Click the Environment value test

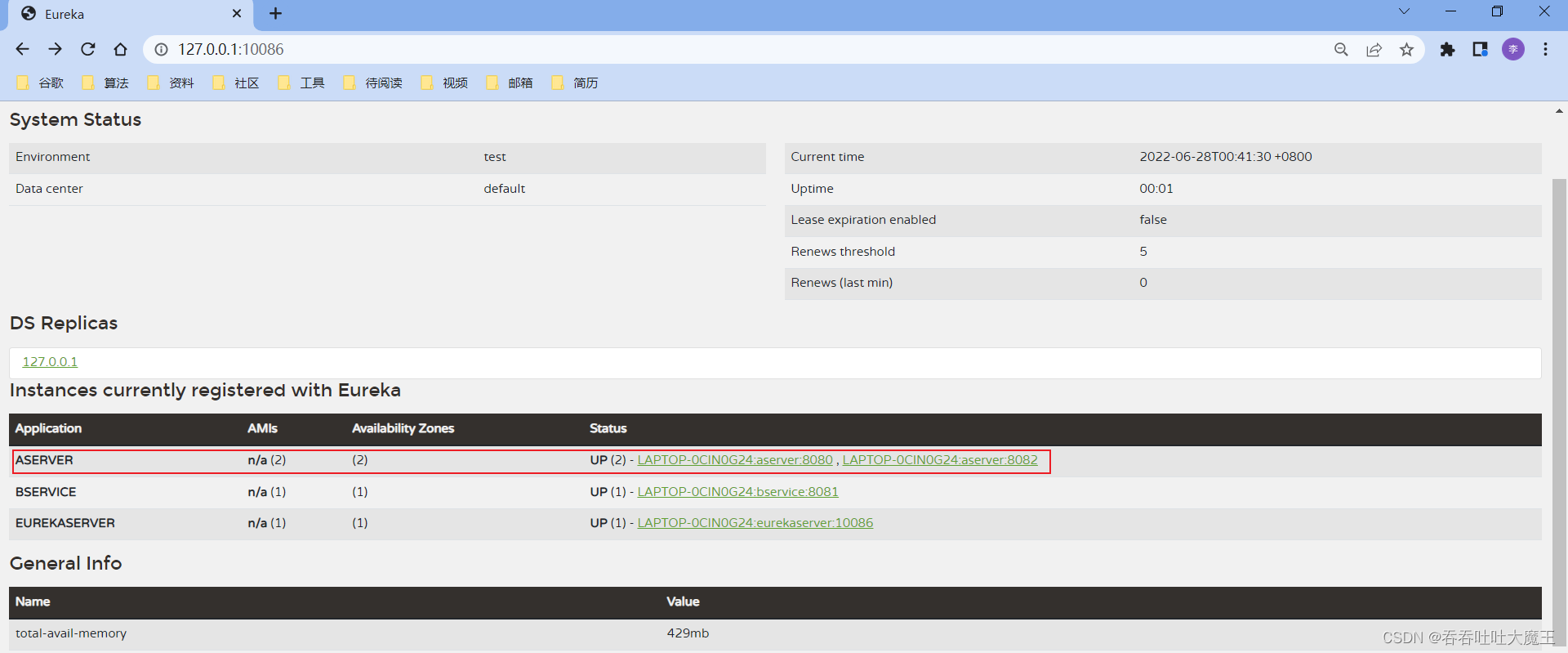(x=495, y=157)
